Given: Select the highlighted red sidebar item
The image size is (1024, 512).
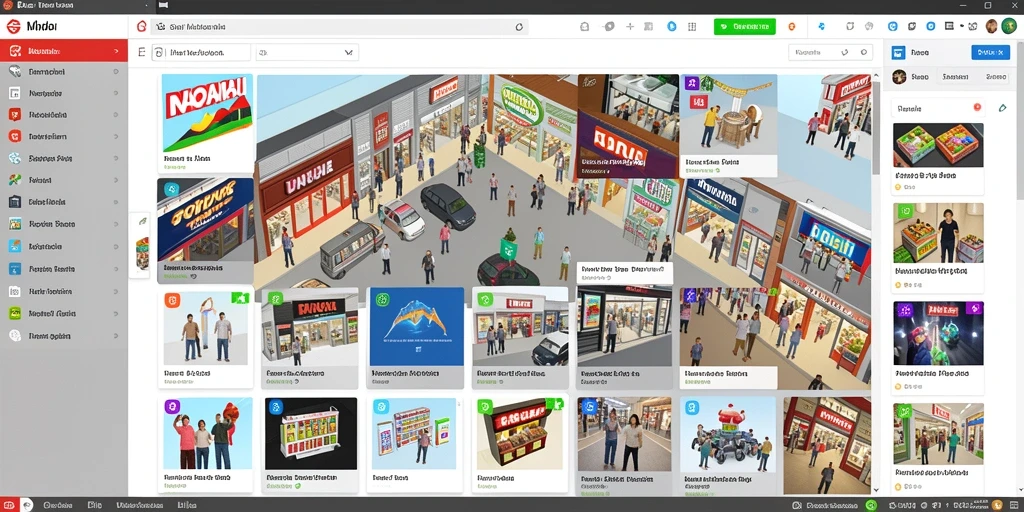Looking at the screenshot, I should click(x=64, y=51).
